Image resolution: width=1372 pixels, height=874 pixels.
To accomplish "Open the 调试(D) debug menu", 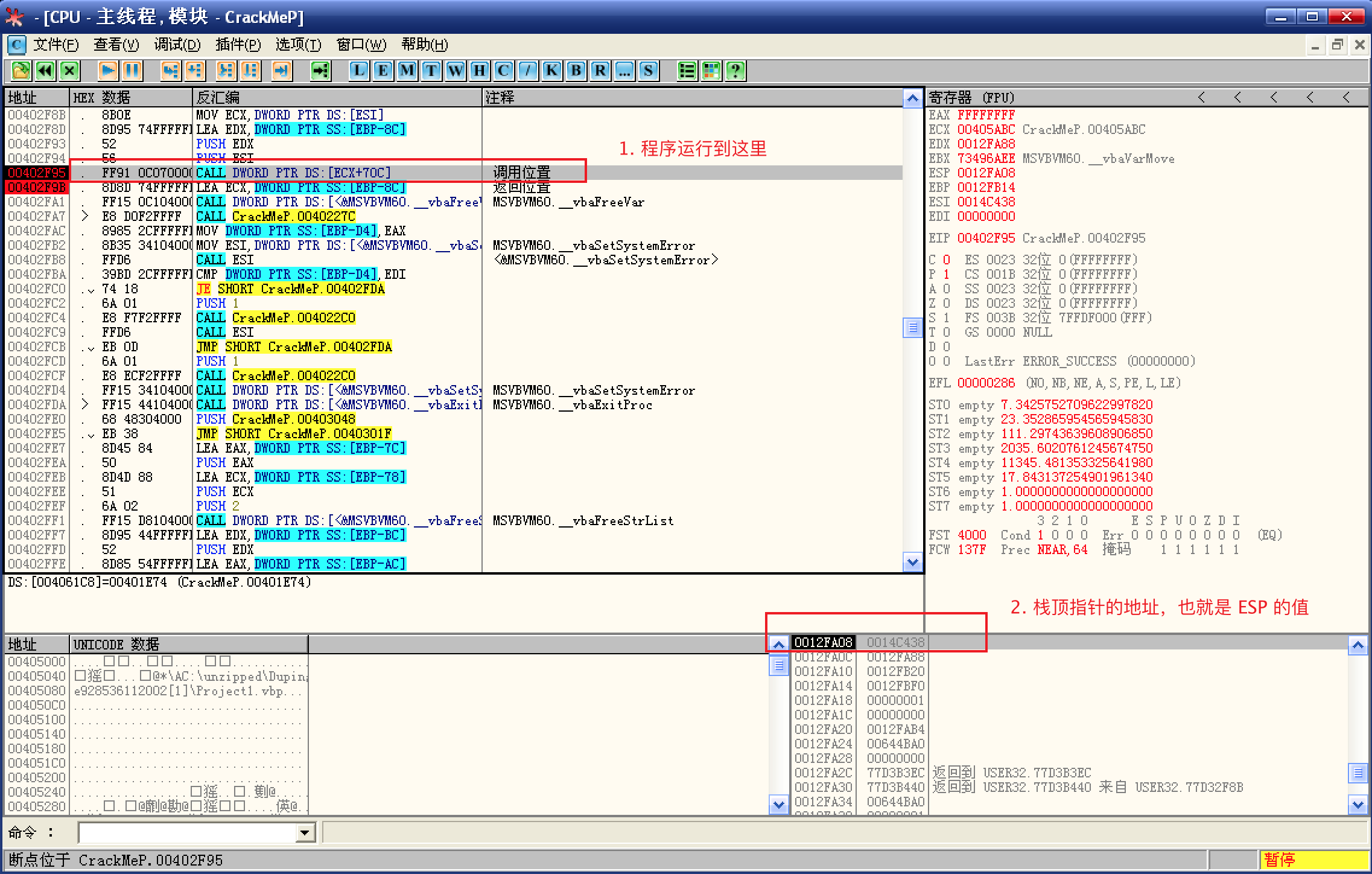I will (177, 45).
